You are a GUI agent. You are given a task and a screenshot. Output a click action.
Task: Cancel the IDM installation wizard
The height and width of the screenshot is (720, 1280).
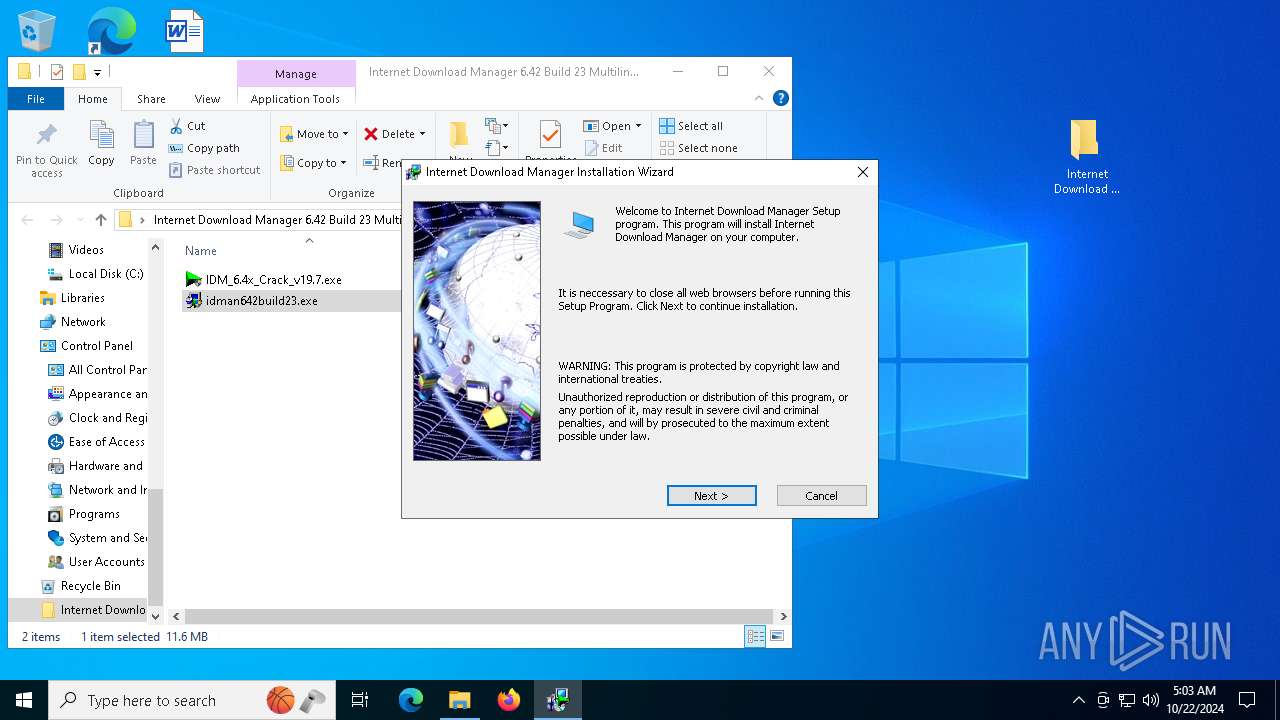tap(821, 496)
